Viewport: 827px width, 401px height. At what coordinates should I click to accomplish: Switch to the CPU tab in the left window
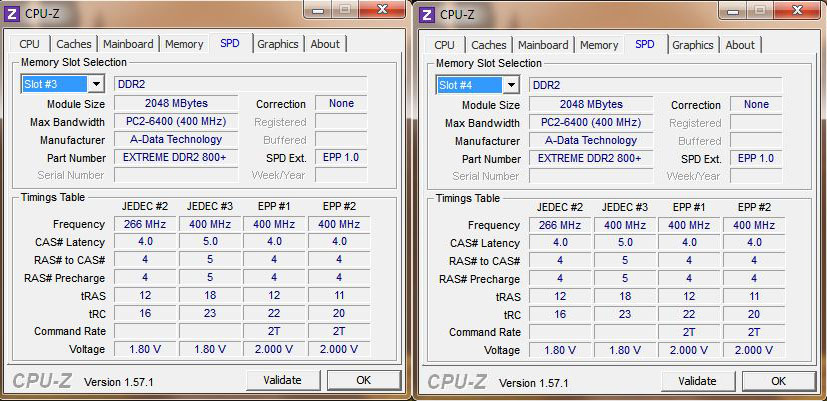pyautogui.click(x=30, y=44)
